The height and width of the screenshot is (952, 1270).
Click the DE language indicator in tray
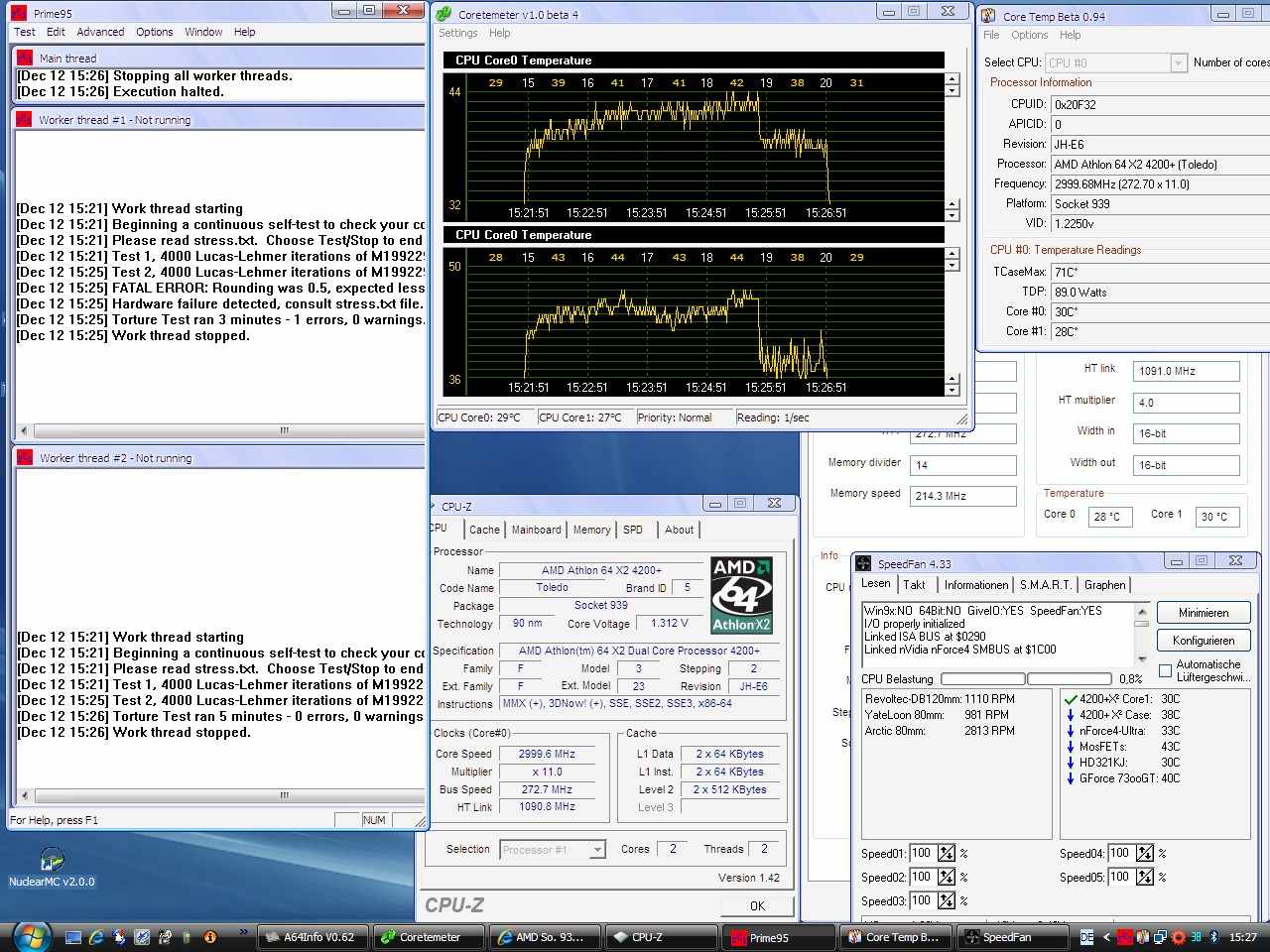(x=1086, y=937)
